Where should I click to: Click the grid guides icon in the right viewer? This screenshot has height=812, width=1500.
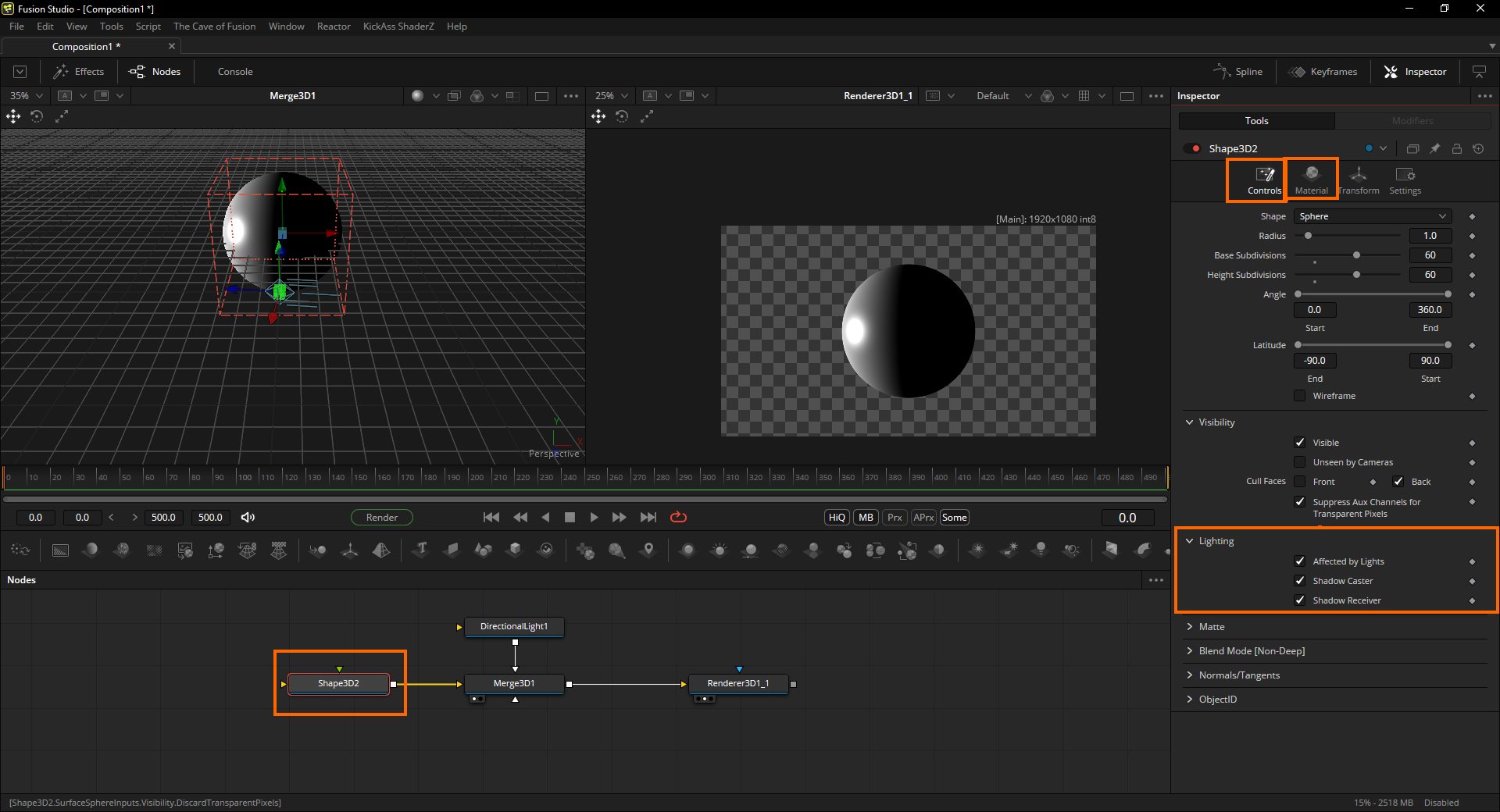point(1084,96)
